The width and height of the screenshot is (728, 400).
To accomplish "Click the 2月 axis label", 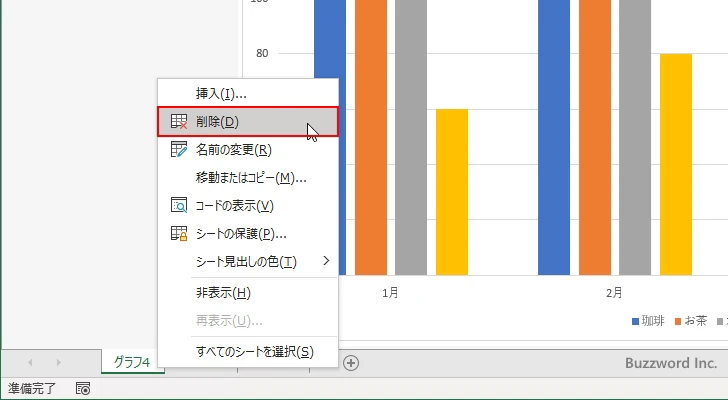I will point(614,293).
